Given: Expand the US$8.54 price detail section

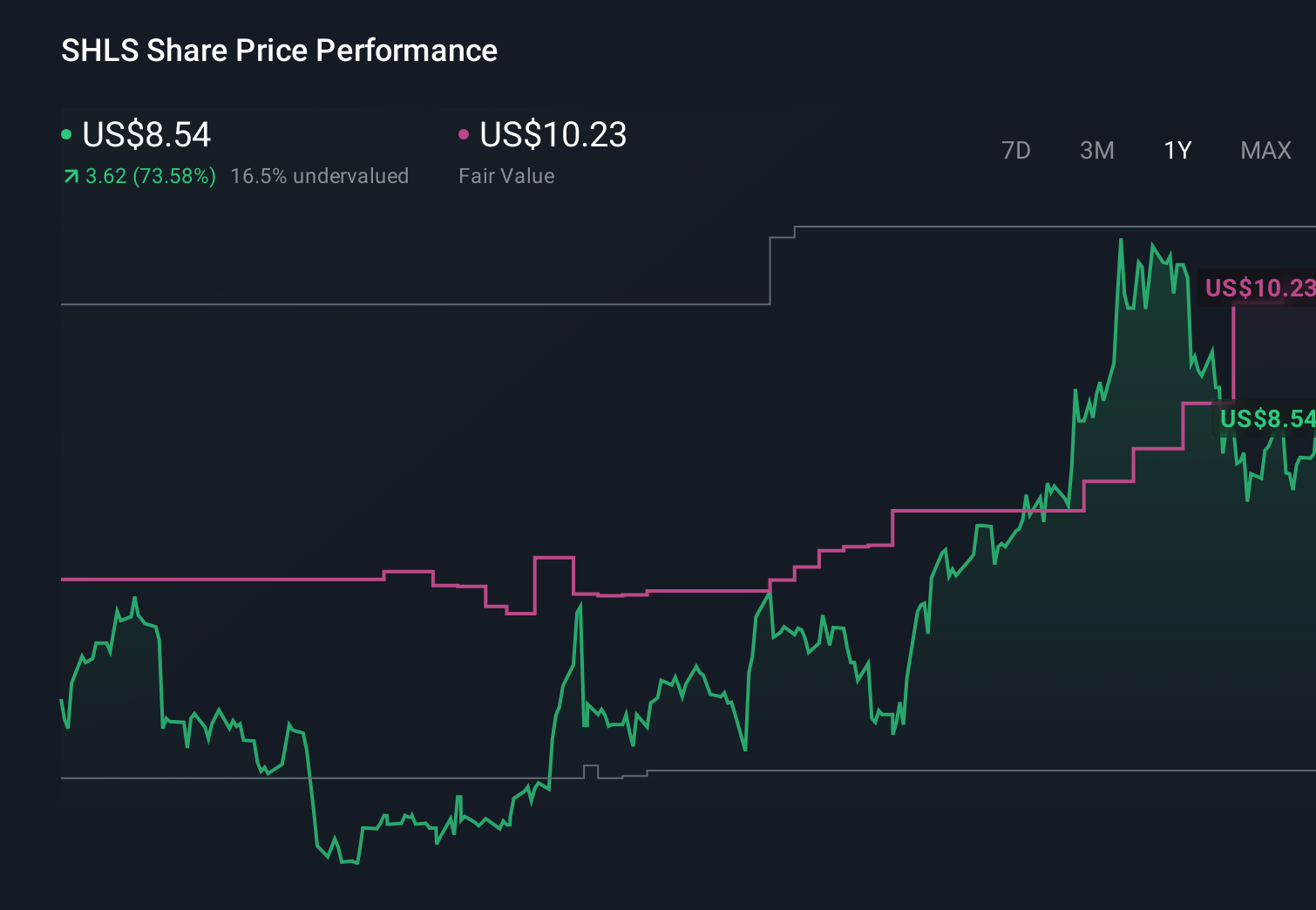Looking at the screenshot, I should point(146,135).
